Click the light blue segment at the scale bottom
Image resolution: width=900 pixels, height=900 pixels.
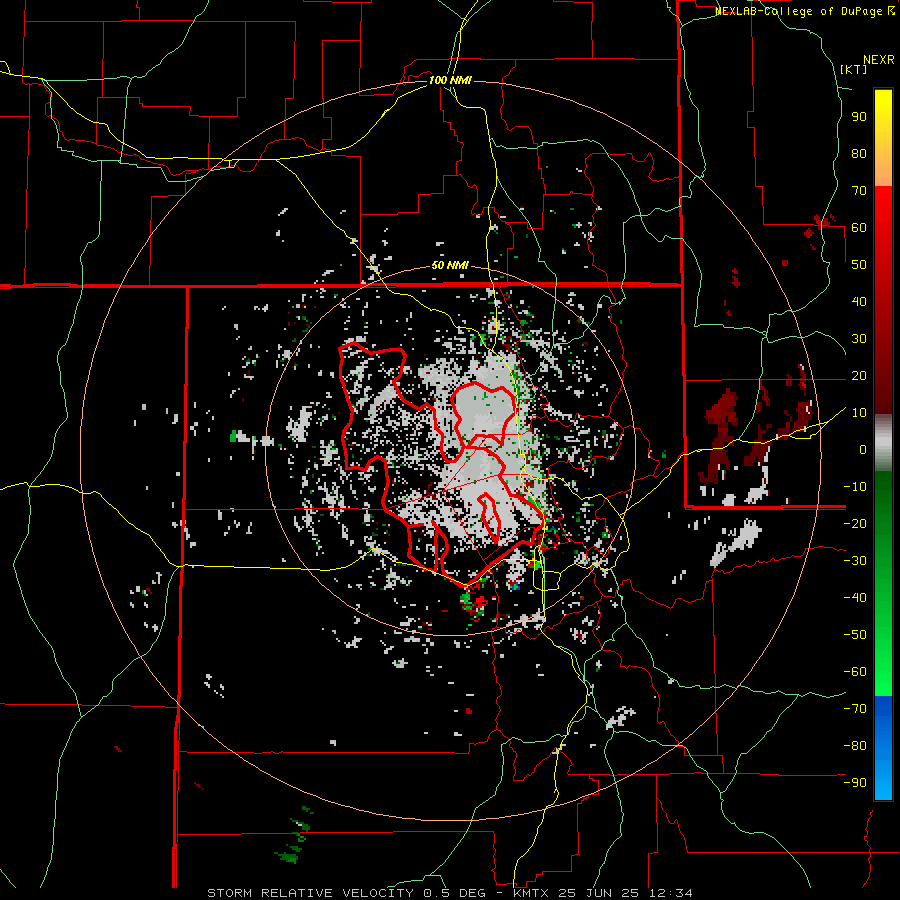[883, 778]
